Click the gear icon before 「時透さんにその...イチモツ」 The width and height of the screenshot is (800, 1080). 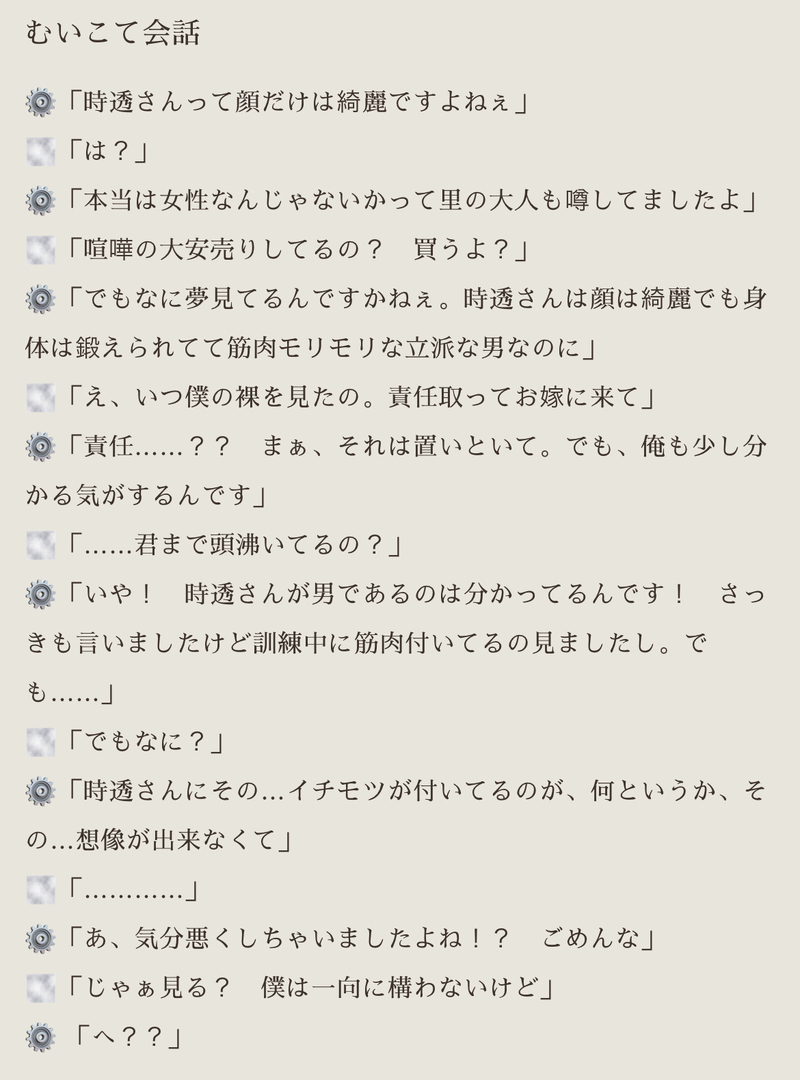click(x=40, y=791)
